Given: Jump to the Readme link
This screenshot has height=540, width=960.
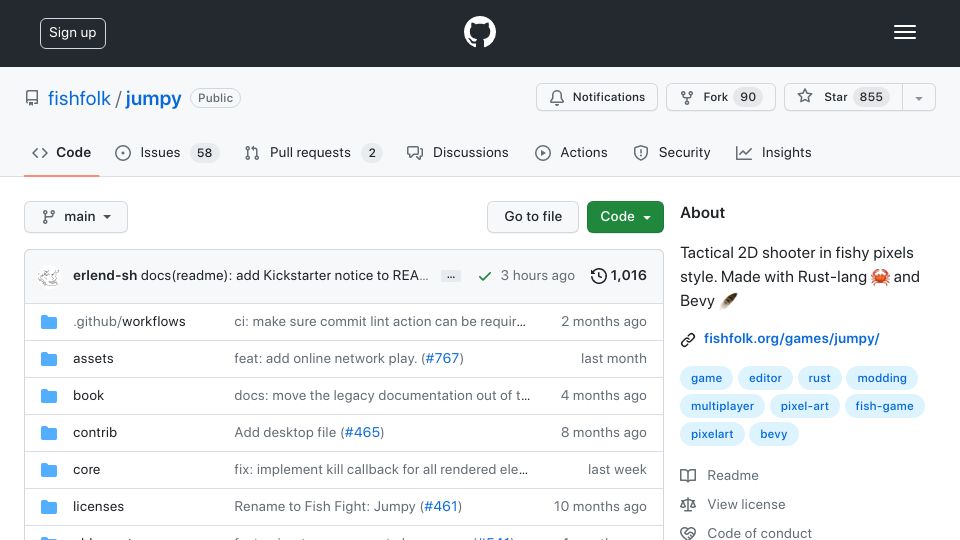Looking at the screenshot, I should click(719, 475).
